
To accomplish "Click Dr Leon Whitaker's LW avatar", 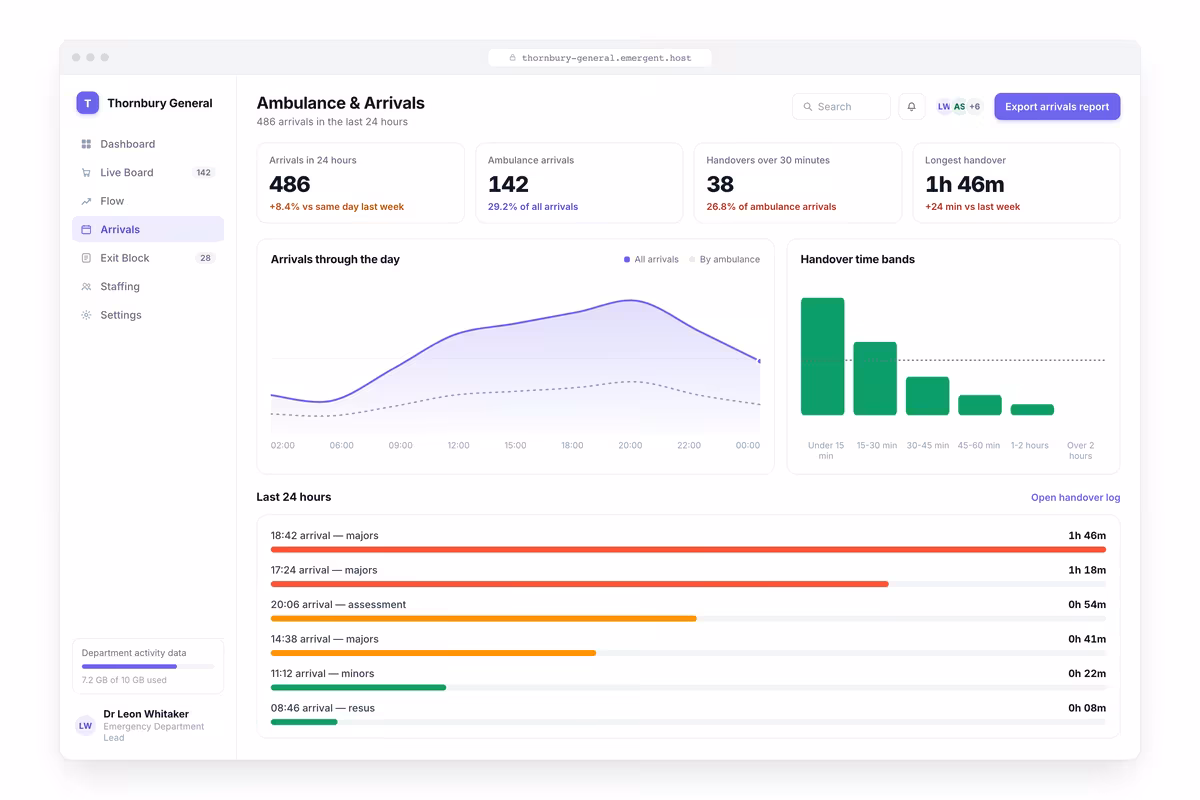I will coord(85,726).
